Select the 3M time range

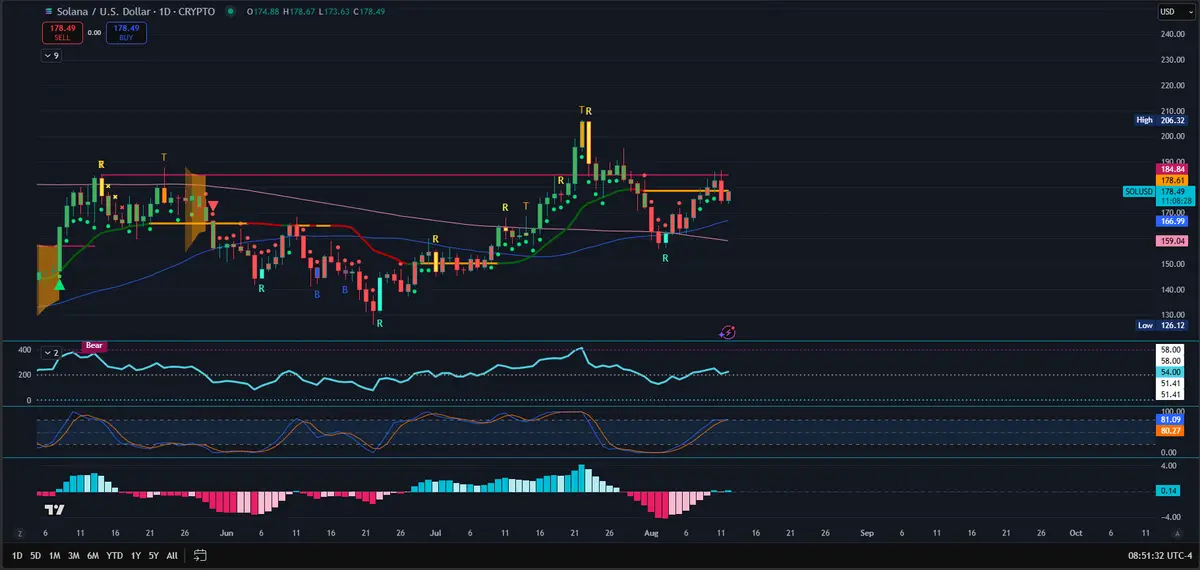[74, 554]
